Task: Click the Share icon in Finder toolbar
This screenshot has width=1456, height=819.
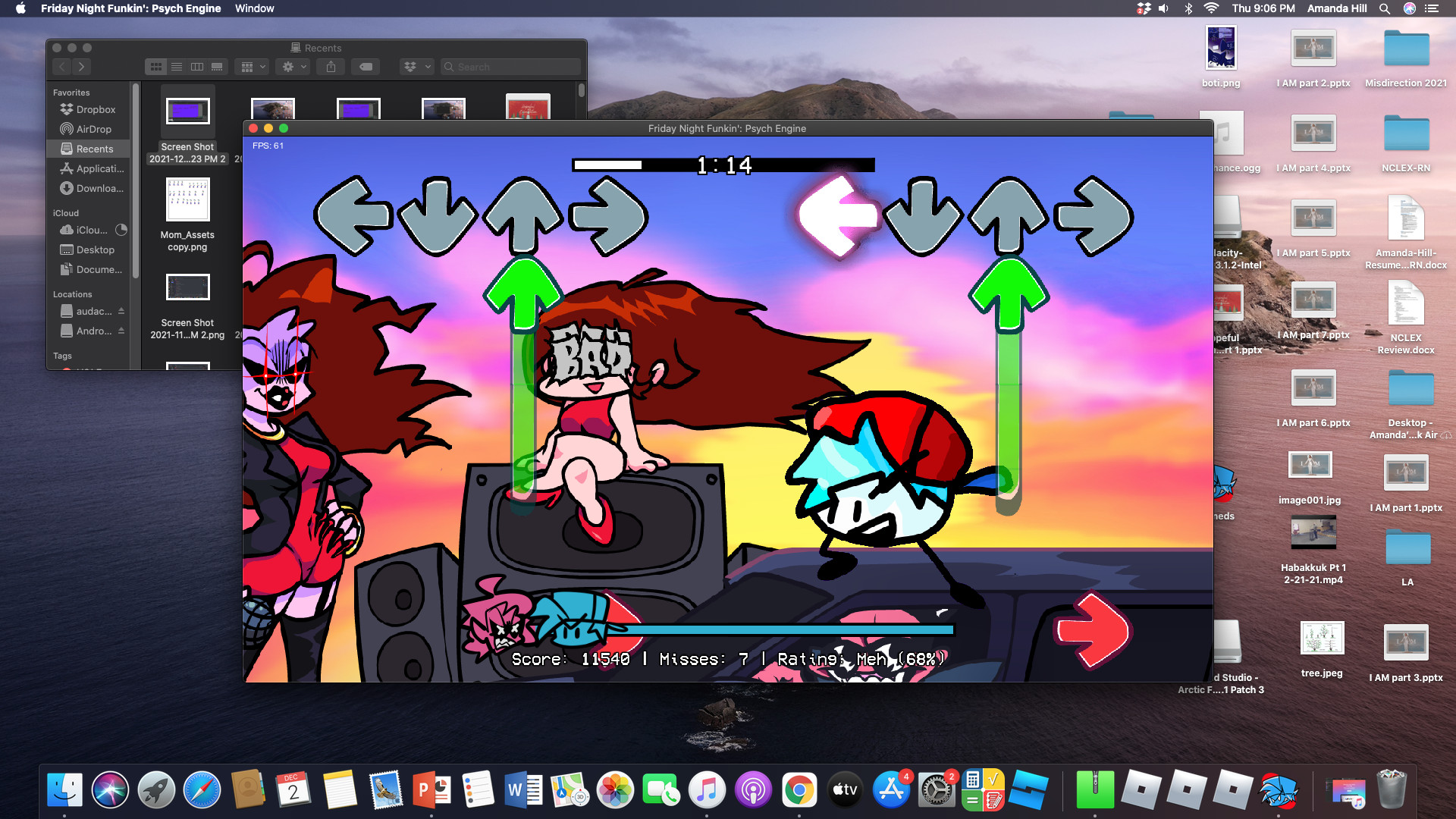Action: click(331, 67)
